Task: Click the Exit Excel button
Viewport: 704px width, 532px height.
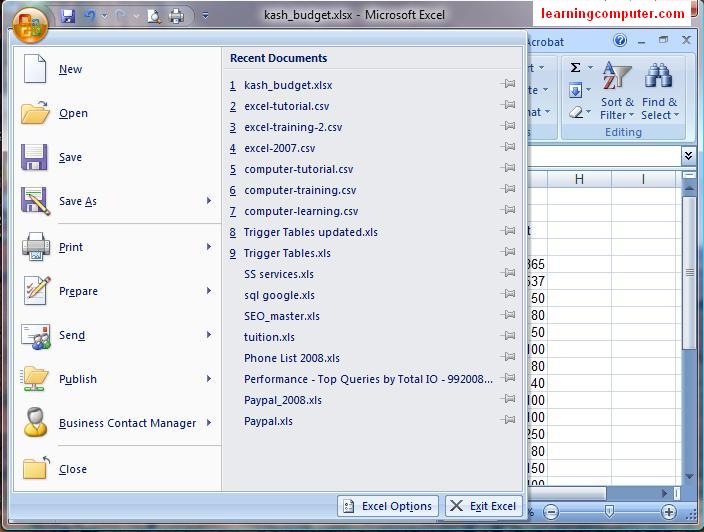Action: pos(484,506)
